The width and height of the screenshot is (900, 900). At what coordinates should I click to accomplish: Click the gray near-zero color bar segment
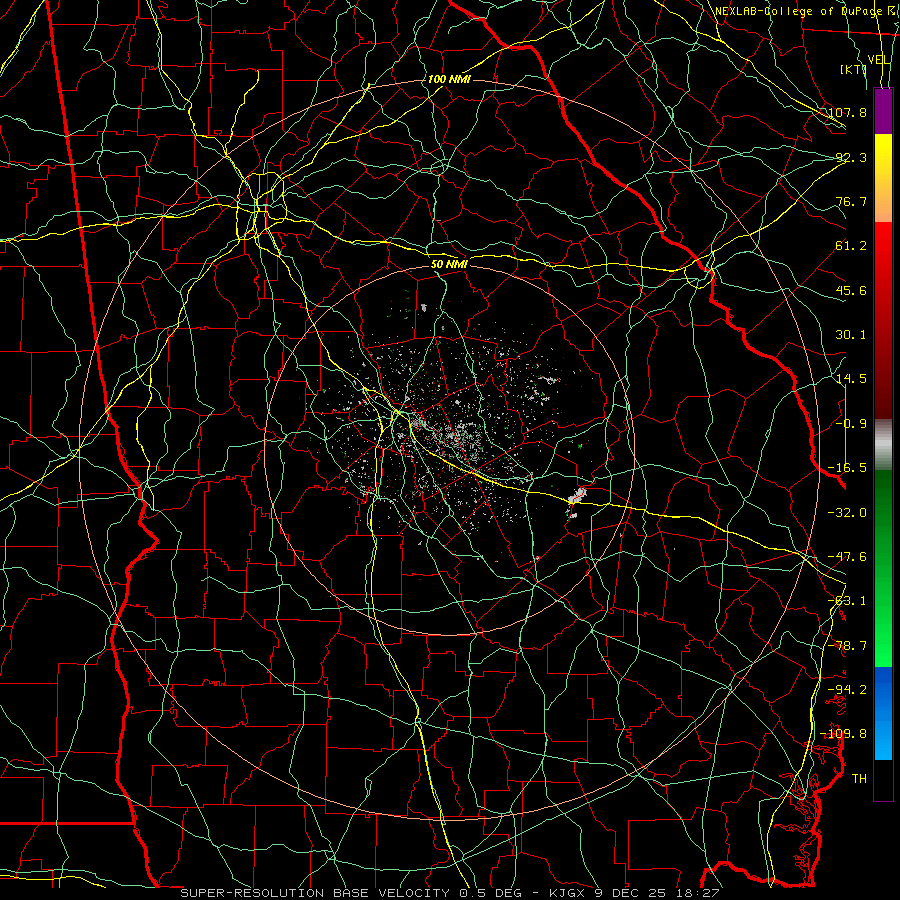[x=883, y=445]
